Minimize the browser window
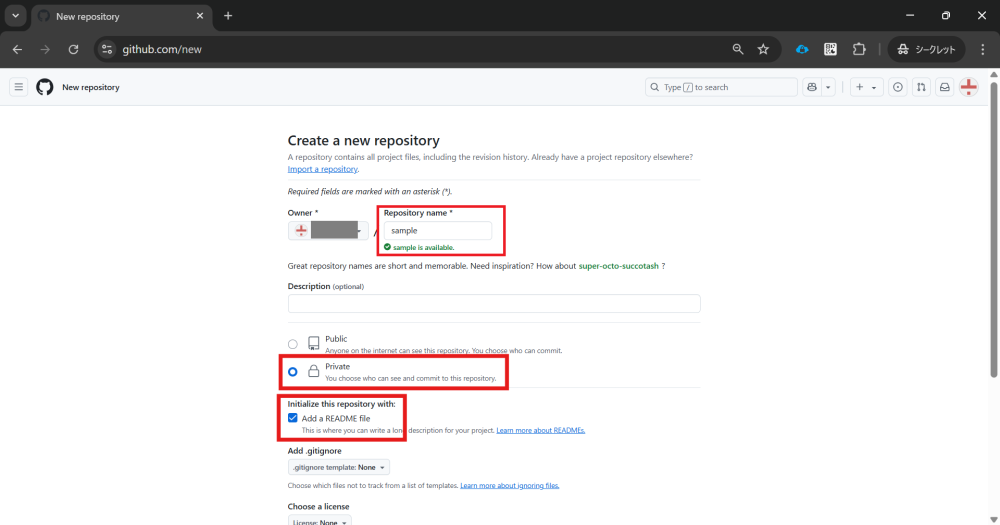This screenshot has width=1000, height=525. [910, 15]
